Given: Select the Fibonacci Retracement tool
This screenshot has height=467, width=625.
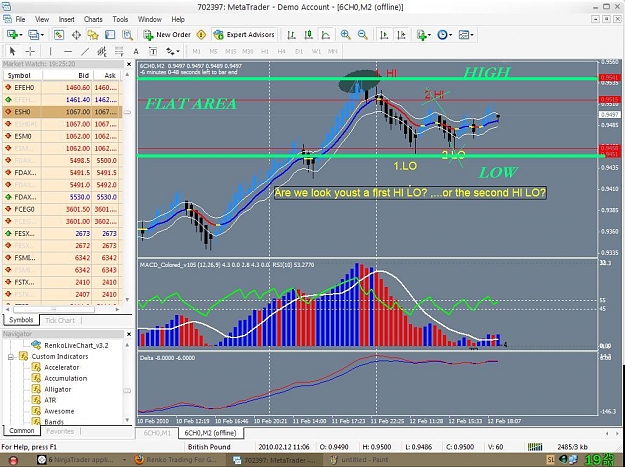Looking at the screenshot, I should pyautogui.click(x=119, y=51).
